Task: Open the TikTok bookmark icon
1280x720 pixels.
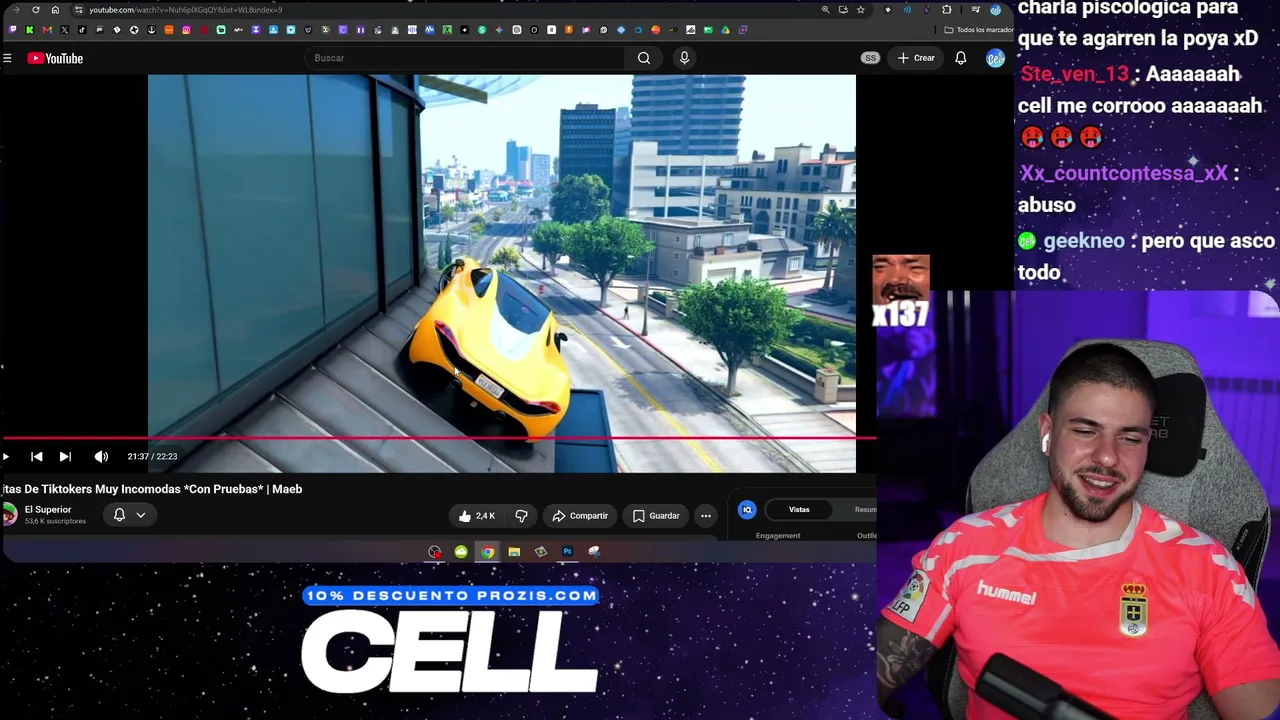Action: [82, 30]
